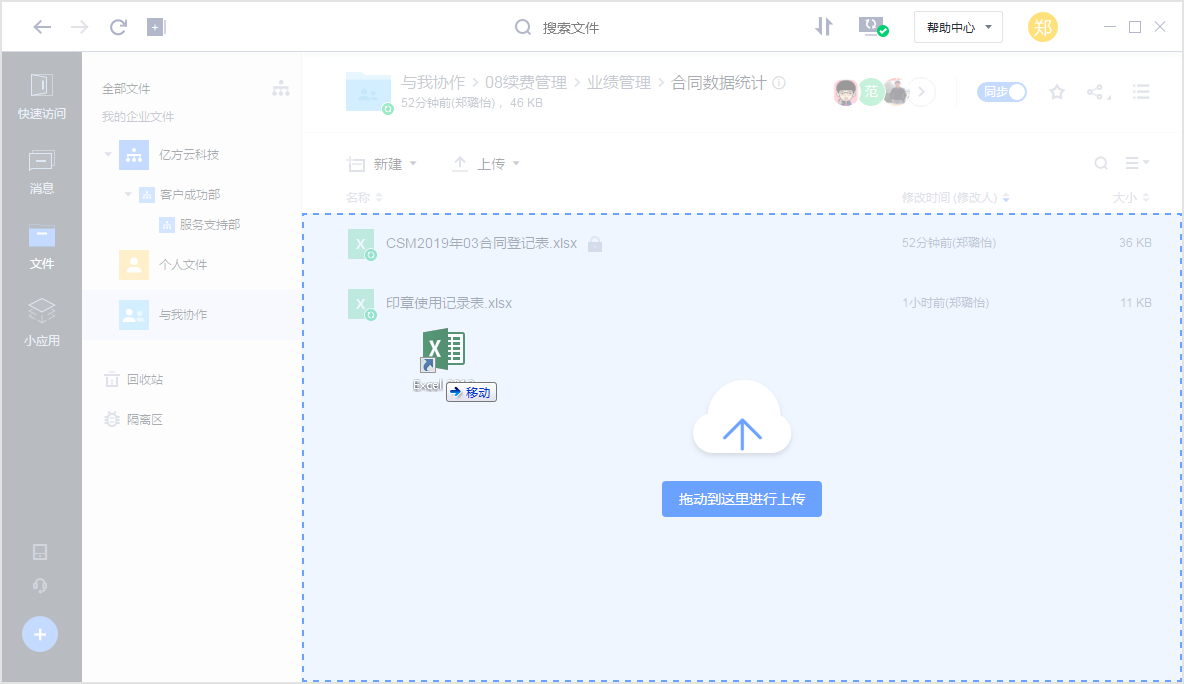Disable the 同步 sync toggle
Screen dimensions: 1184x684
tap(1001, 91)
